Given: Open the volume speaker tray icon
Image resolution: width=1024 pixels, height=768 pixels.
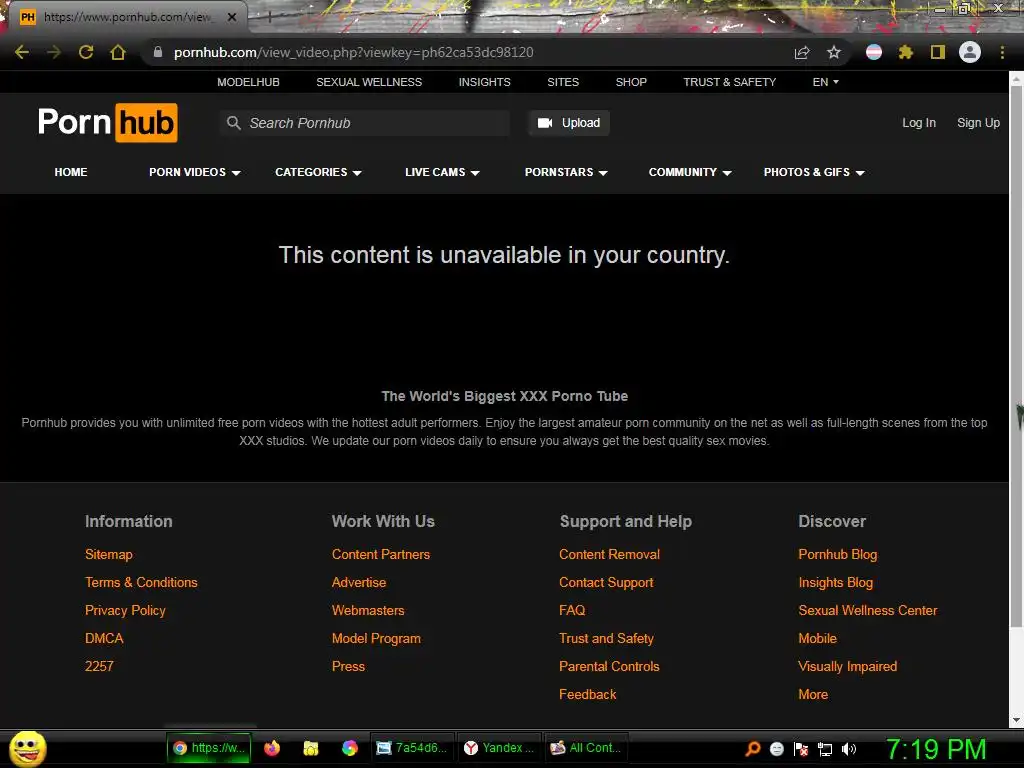Looking at the screenshot, I should point(849,749).
